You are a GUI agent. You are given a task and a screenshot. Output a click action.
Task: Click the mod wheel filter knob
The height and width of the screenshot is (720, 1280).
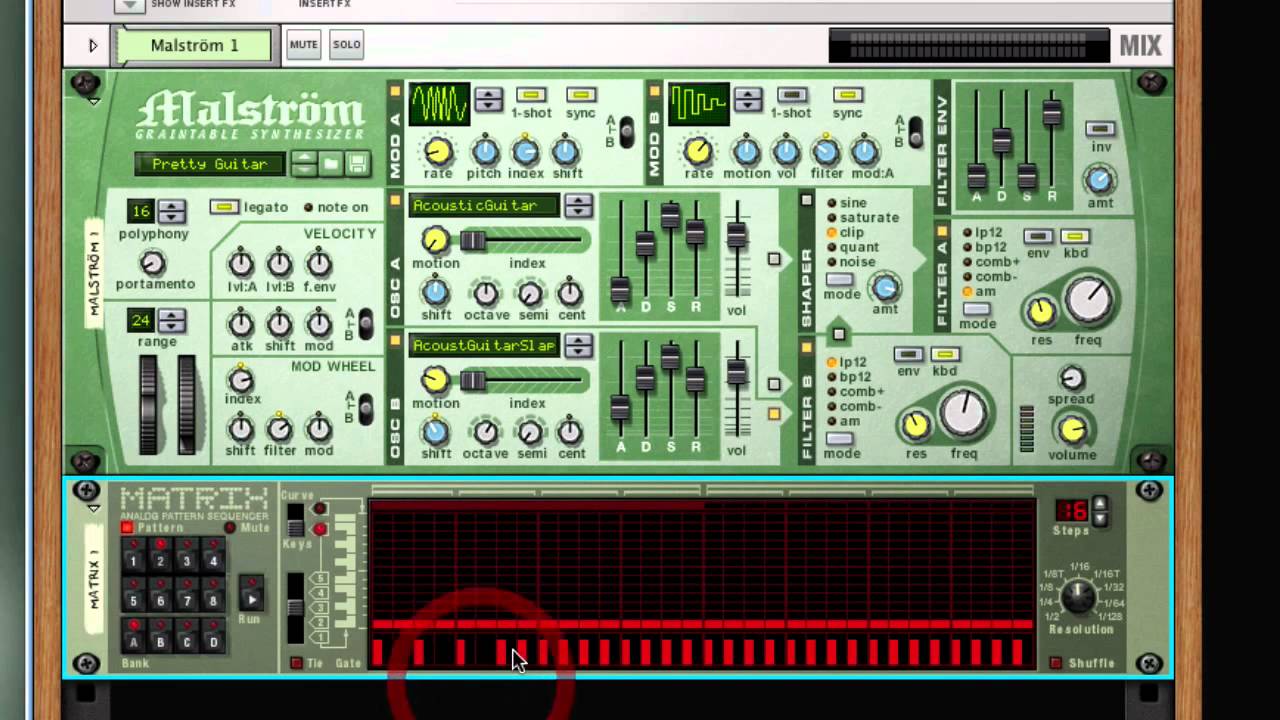[x=280, y=430]
